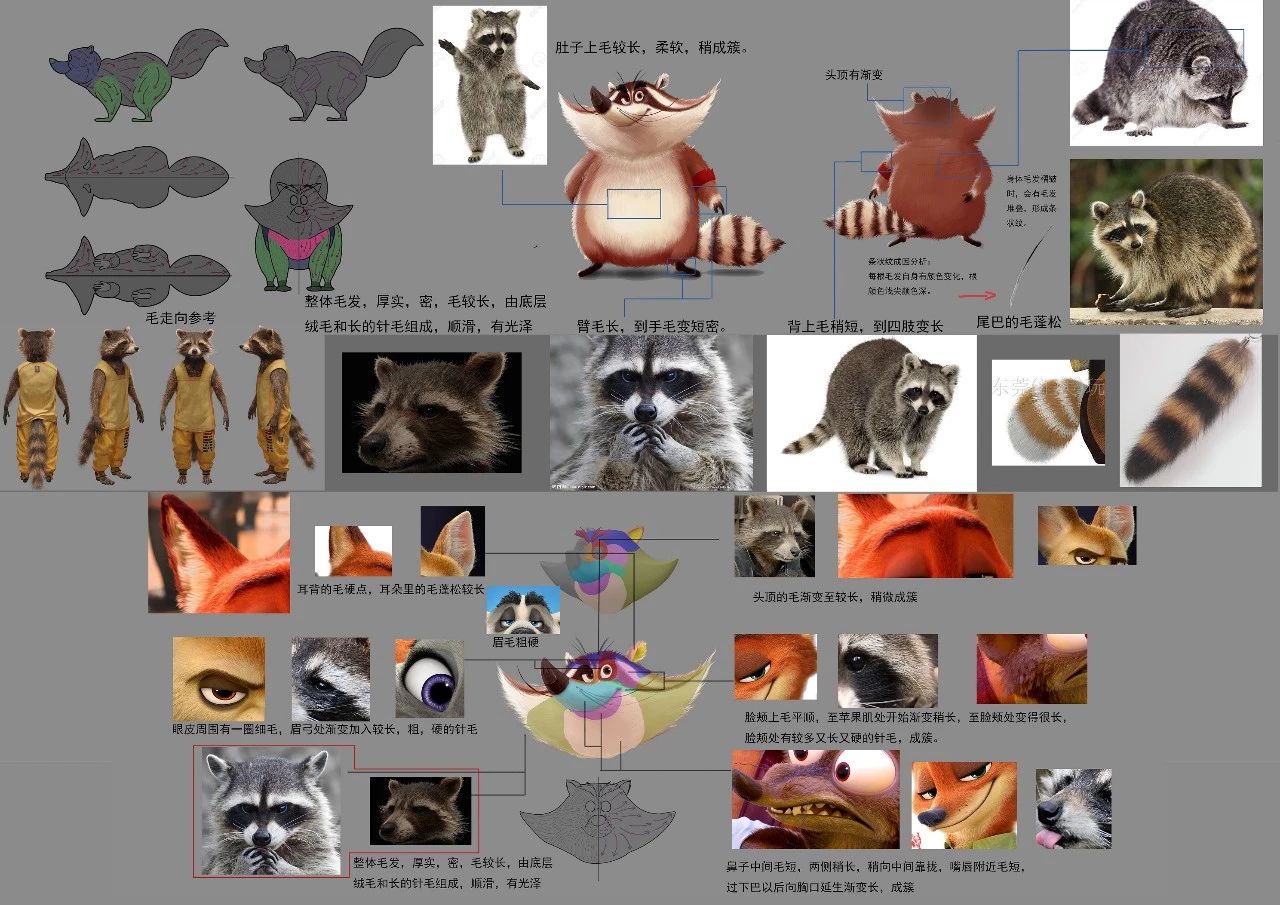Image resolution: width=1280 pixels, height=905 pixels.
Task: Select the label "头顶有渐变"
Action: pyautogui.click(x=854, y=75)
